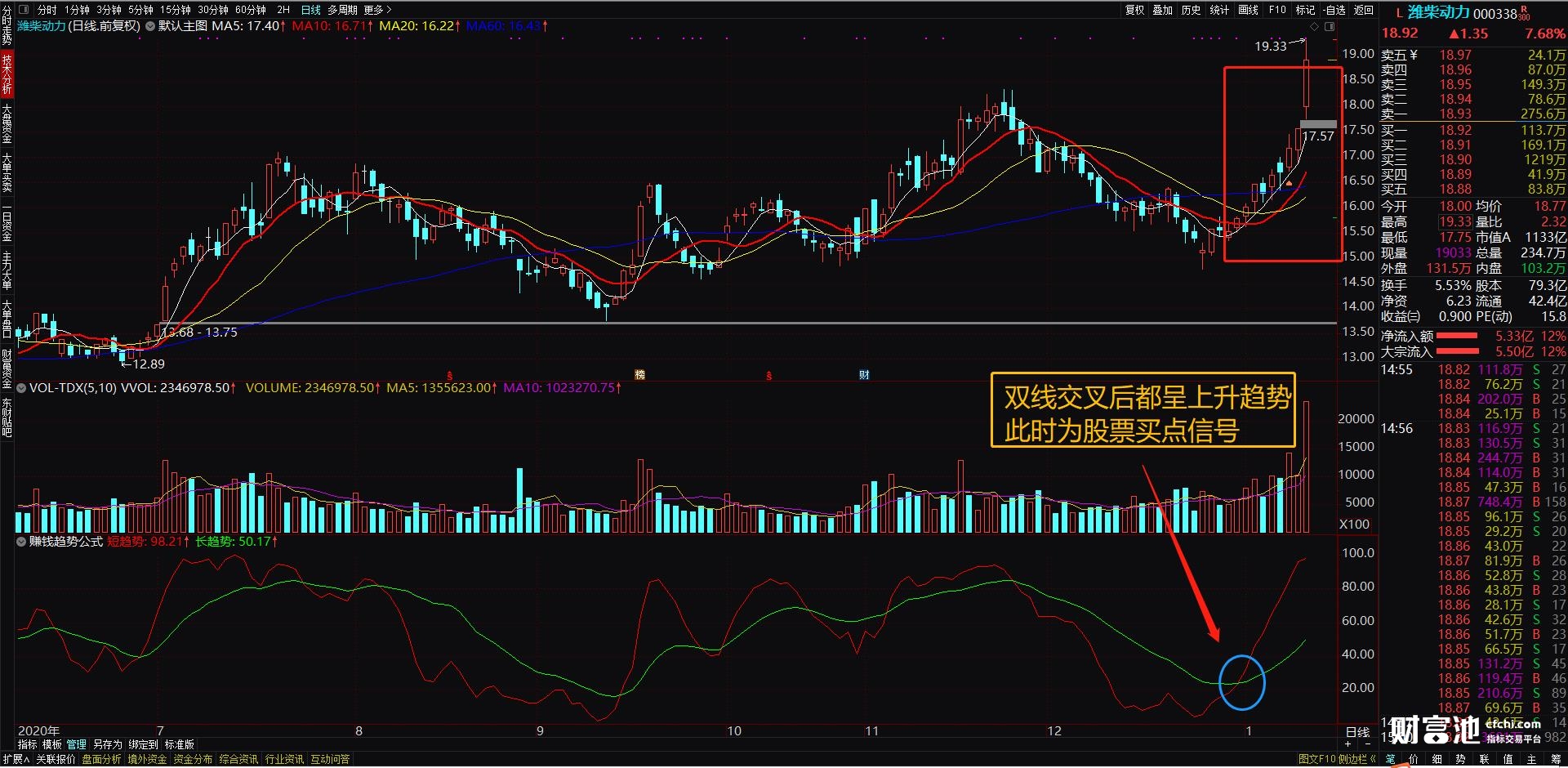This screenshot has height=768, width=1568.
Task: Open the 日线 period selector at chart corner
Action: (x=1357, y=732)
